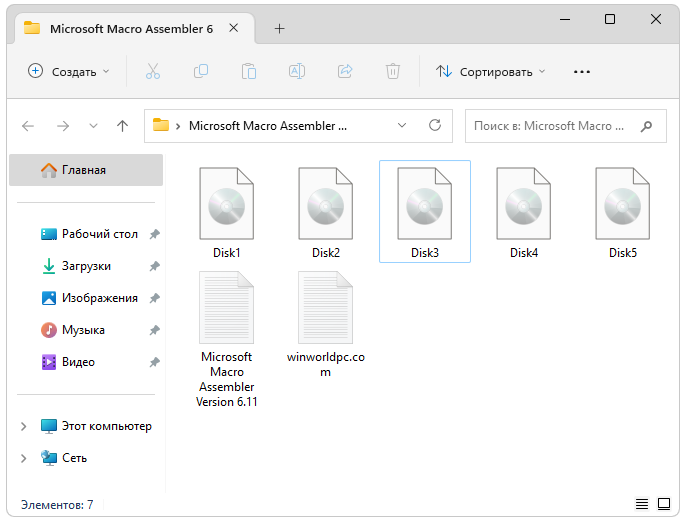Open Музыка in the sidebar
The height and width of the screenshot is (523, 684).
tap(73, 330)
